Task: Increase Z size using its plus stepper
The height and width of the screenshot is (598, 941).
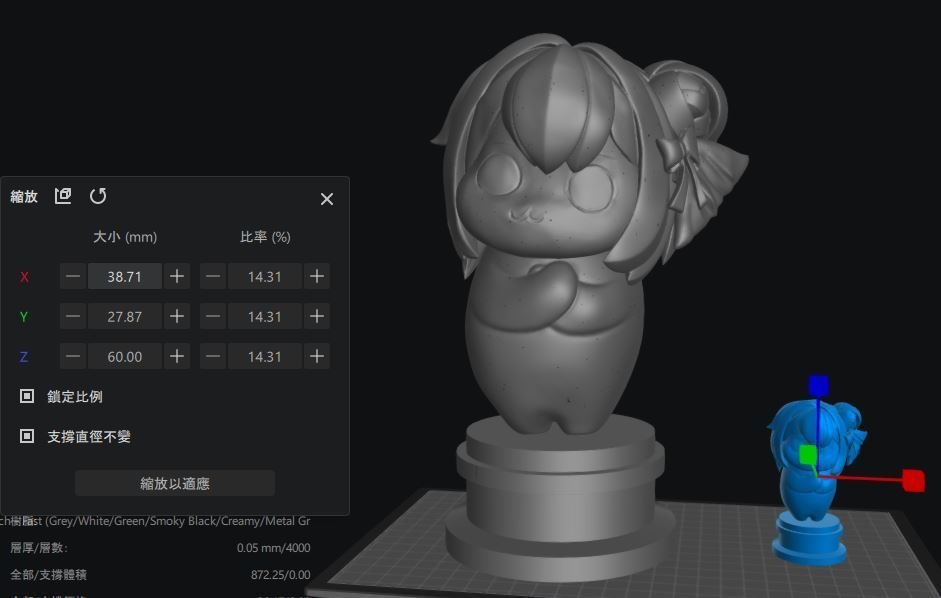Action: pos(176,356)
